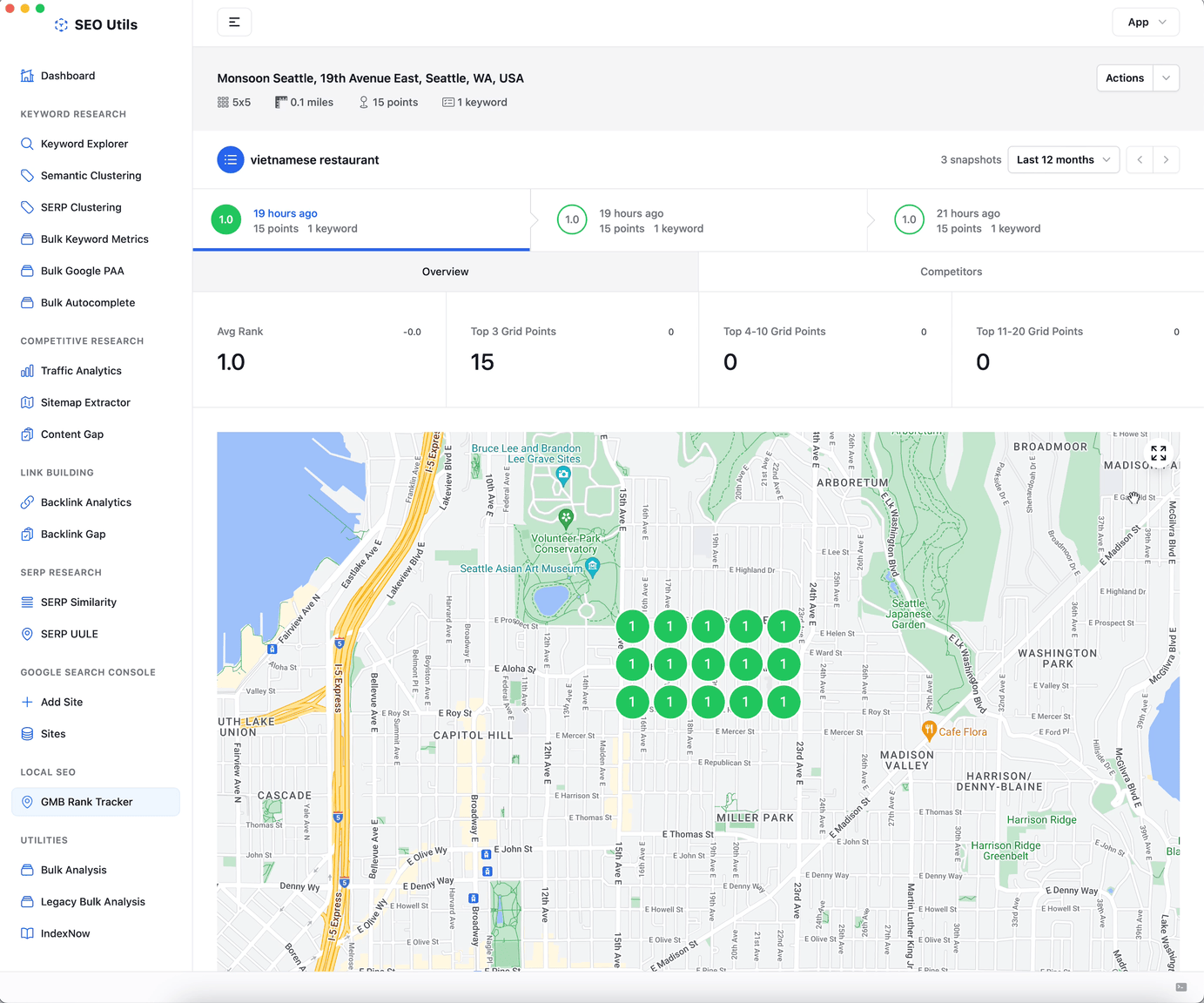Click the map fullscreen expand icon

[1158, 454]
